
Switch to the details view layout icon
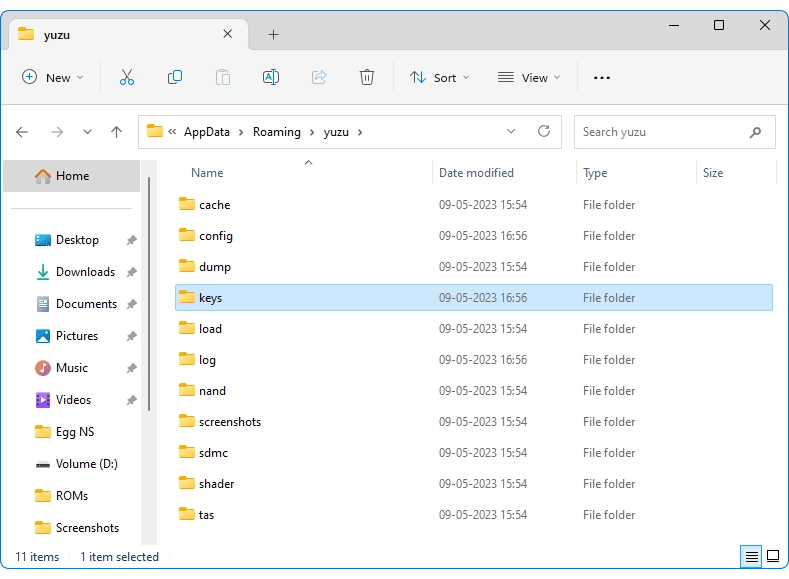pyautogui.click(x=751, y=556)
